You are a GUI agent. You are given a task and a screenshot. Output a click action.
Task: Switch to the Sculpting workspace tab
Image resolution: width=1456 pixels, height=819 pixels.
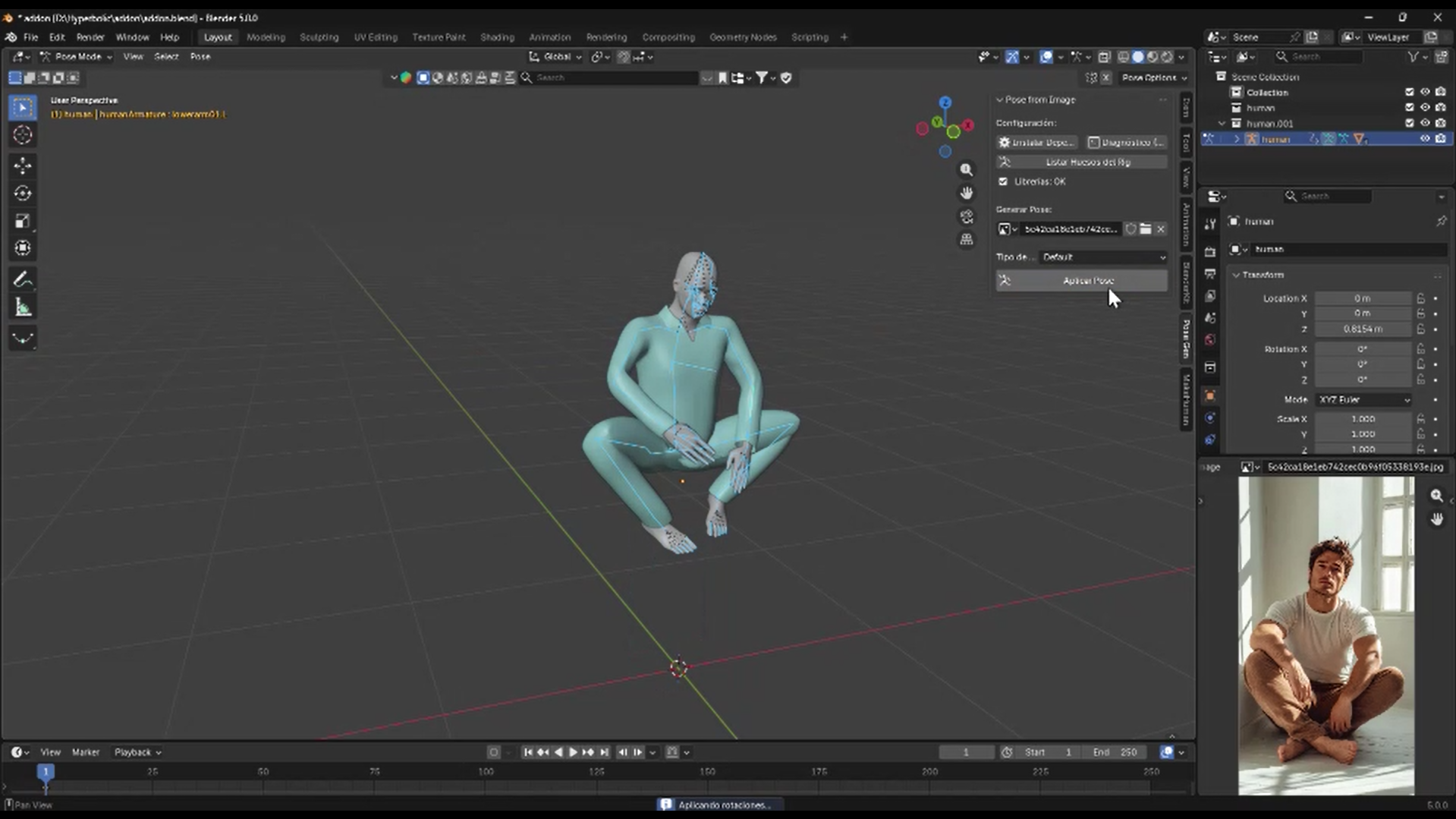pos(319,37)
